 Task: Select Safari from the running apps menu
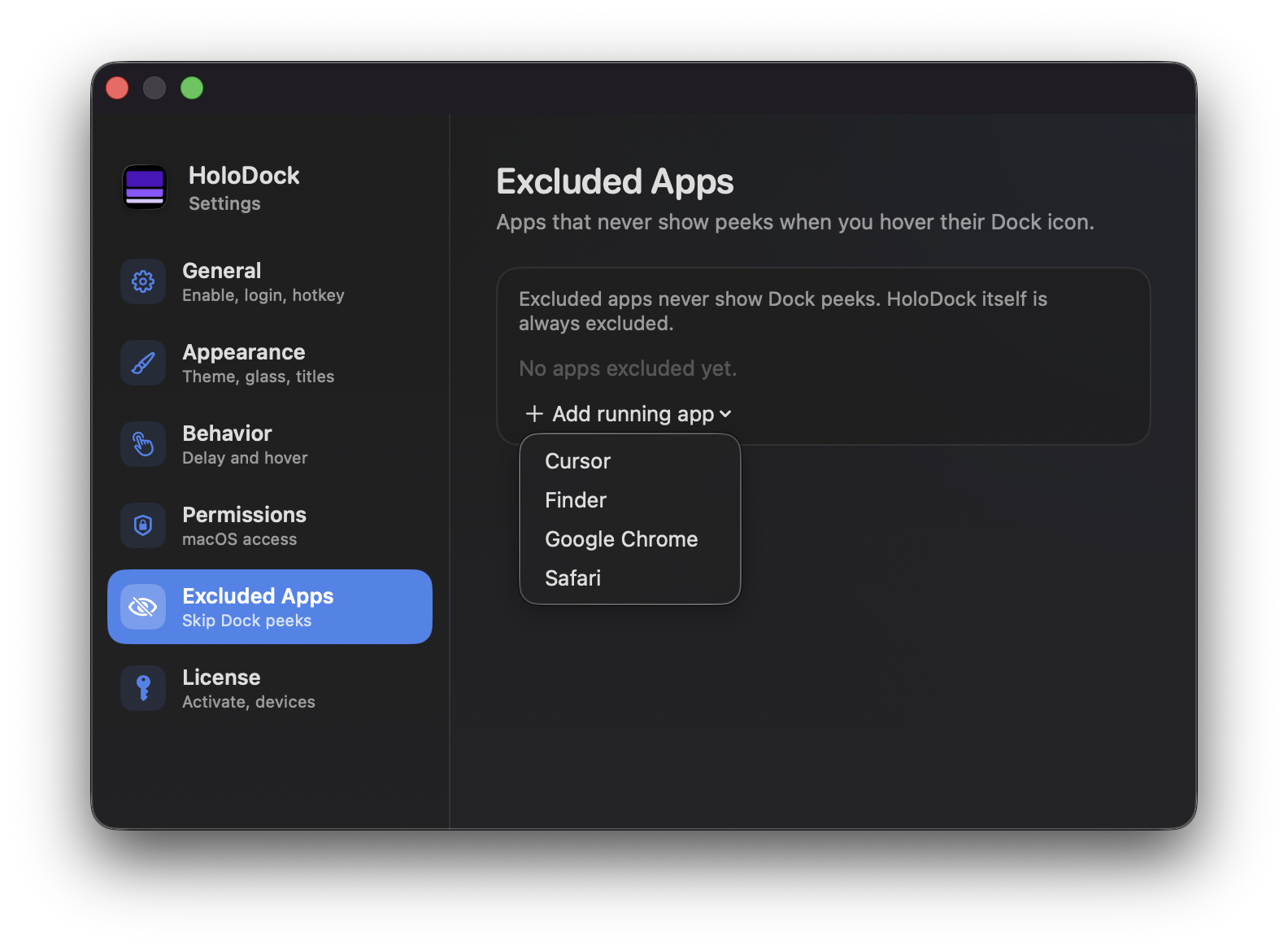tap(630, 578)
